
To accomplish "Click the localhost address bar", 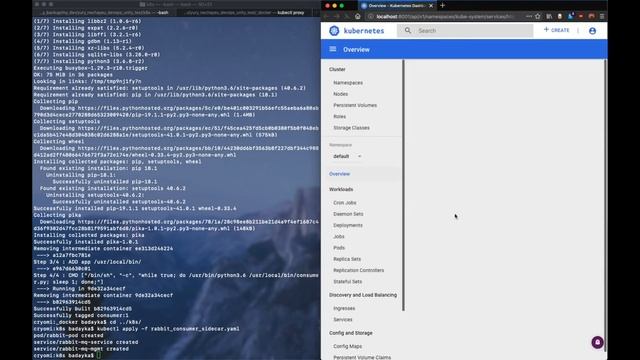I will [x=445, y=17].
